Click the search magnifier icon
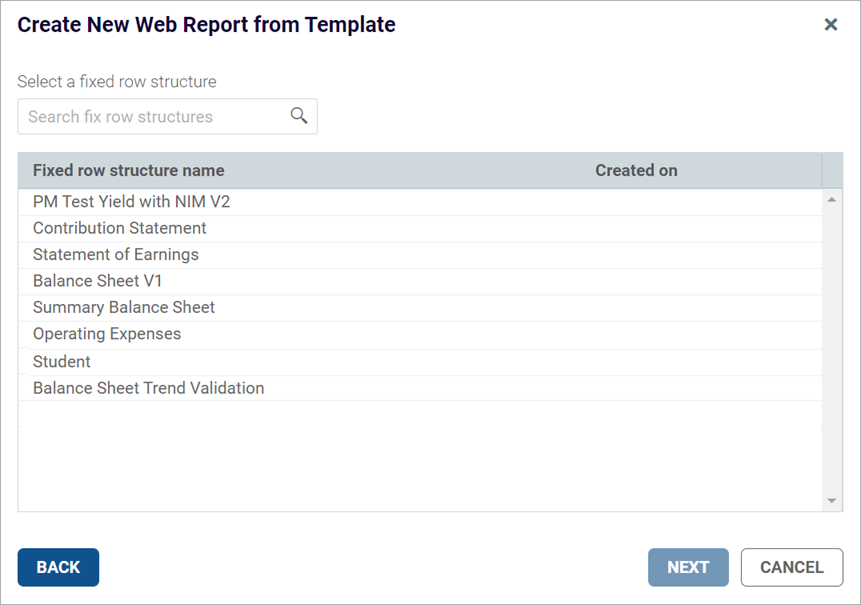The height and width of the screenshot is (605, 861). [x=298, y=116]
